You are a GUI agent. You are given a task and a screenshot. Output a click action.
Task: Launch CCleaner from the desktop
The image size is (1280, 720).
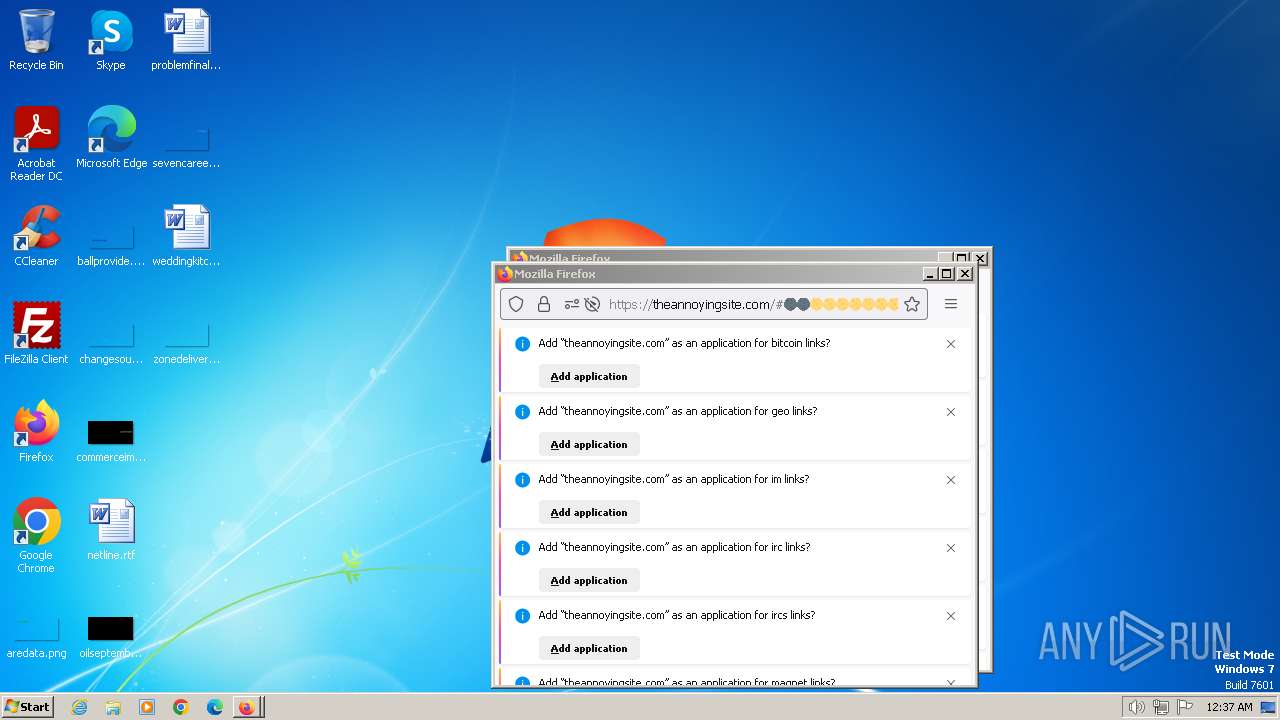pyautogui.click(x=36, y=235)
